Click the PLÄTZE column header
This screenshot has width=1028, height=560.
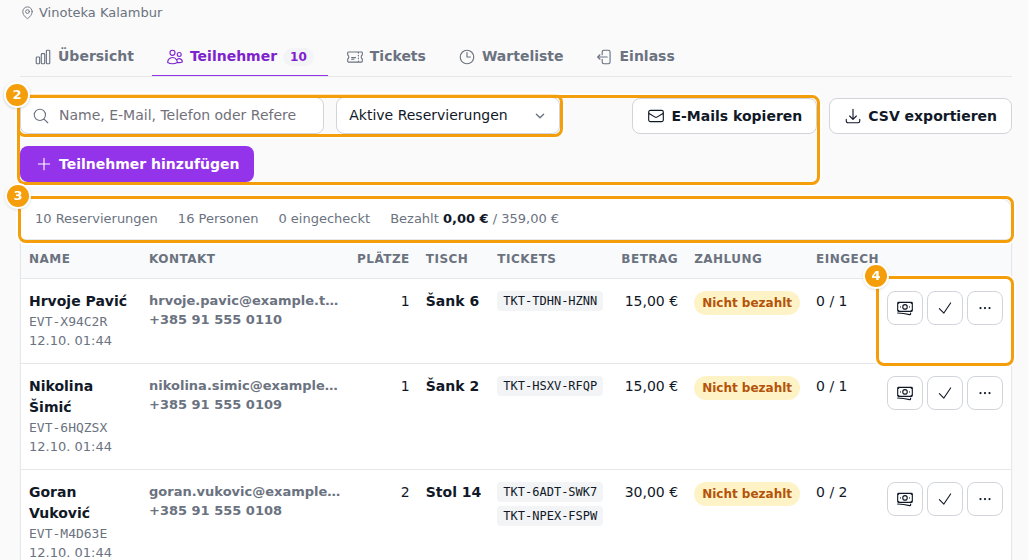[383, 259]
